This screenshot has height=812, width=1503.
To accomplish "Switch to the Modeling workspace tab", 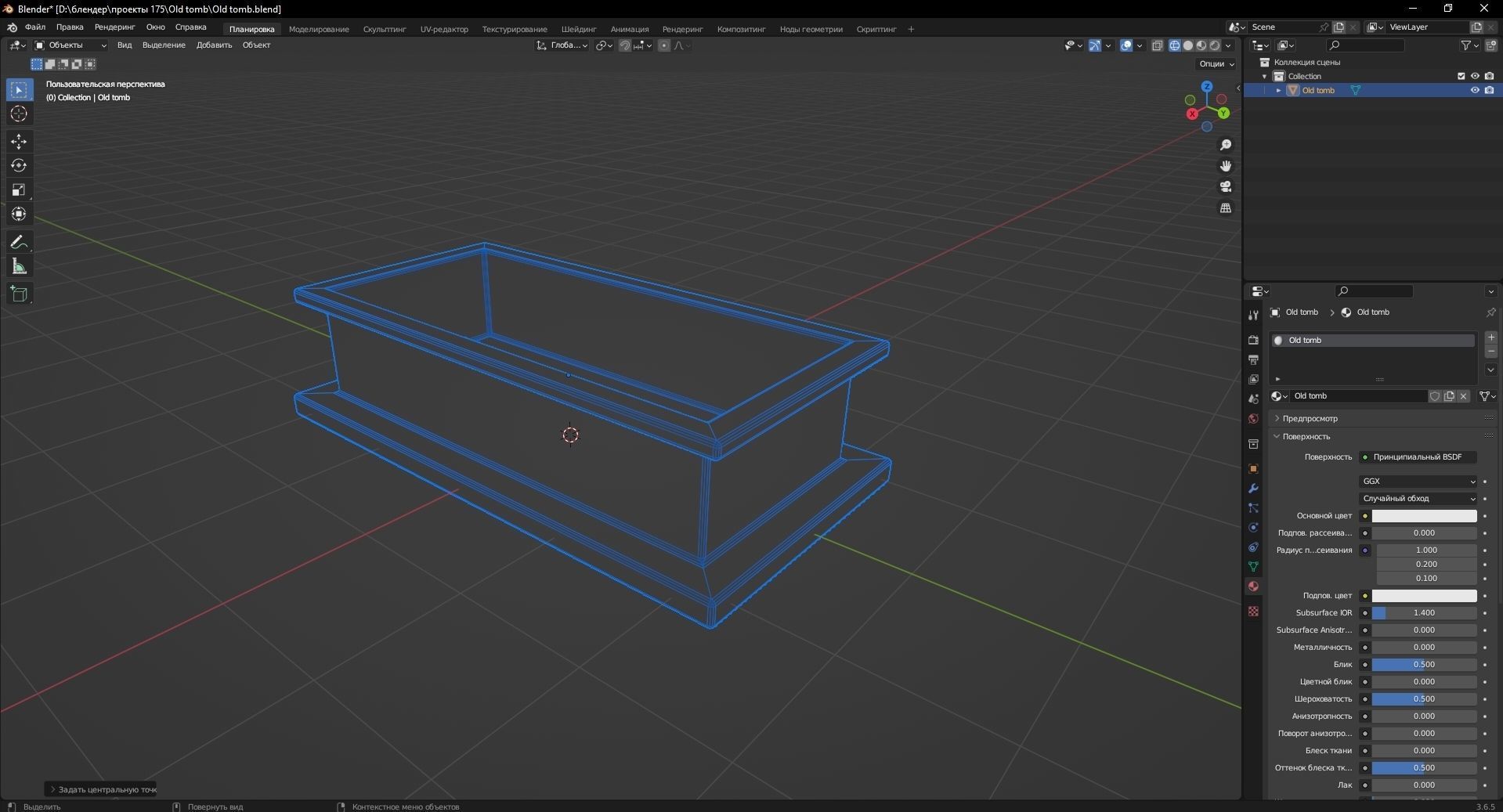I will [x=319, y=30].
